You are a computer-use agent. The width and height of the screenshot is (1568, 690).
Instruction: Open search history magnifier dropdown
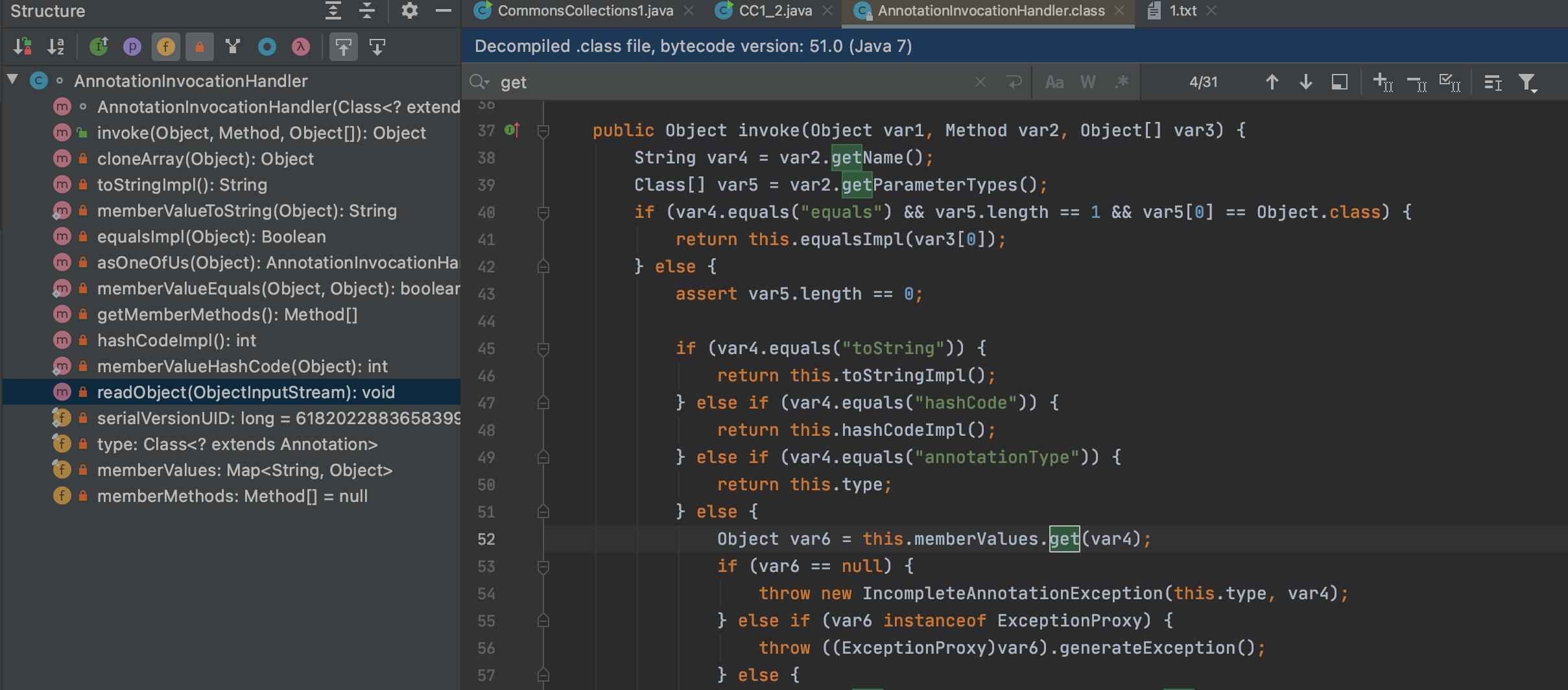click(x=479, y=82)
